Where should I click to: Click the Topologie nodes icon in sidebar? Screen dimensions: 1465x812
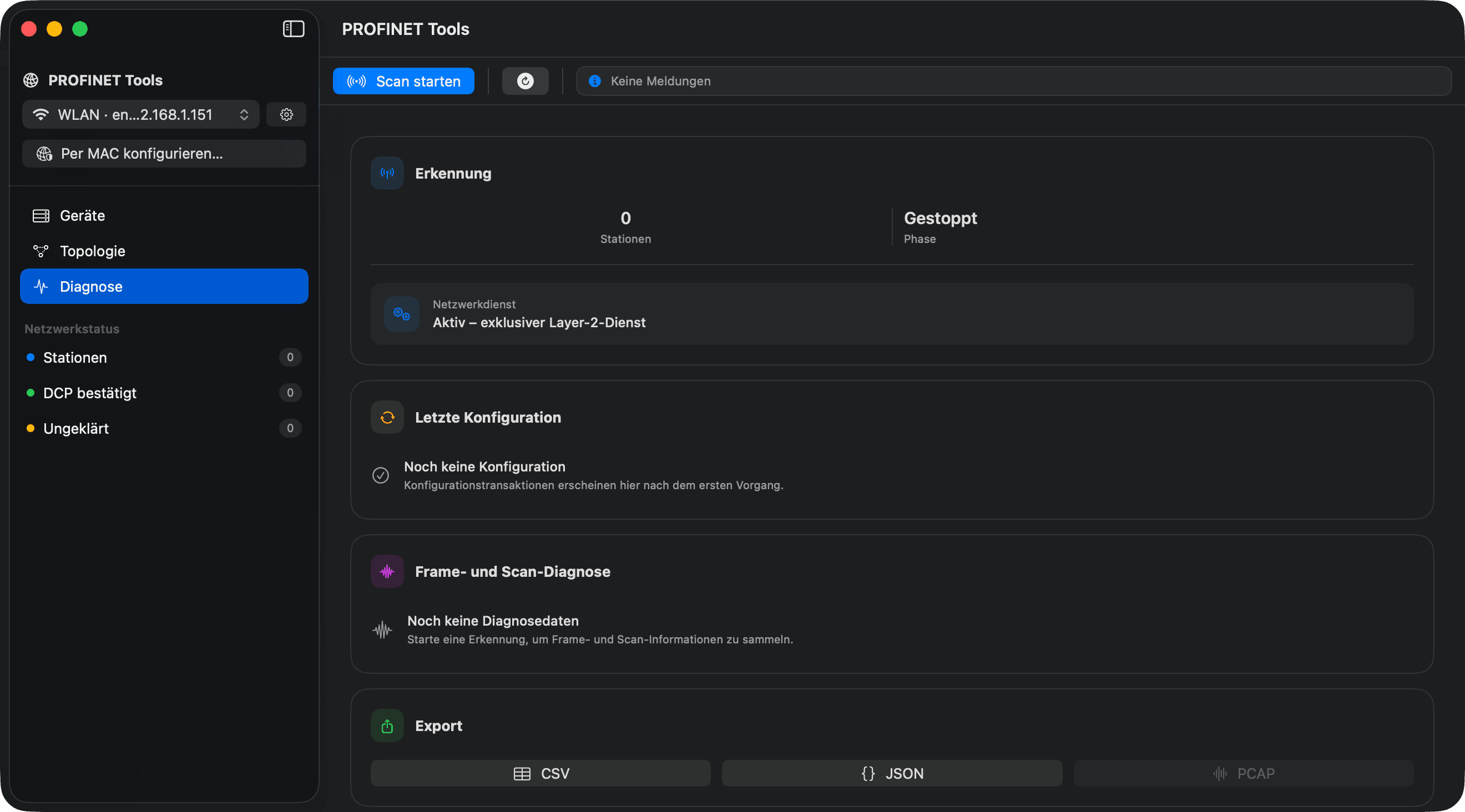point(41,251)
